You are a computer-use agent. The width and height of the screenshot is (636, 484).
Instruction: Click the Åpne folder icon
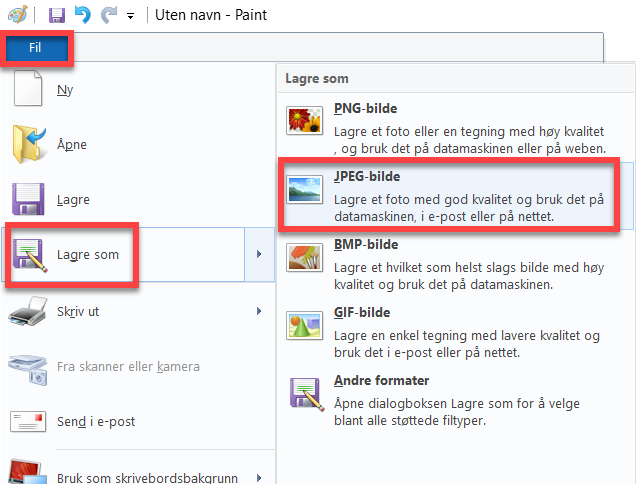29,145
